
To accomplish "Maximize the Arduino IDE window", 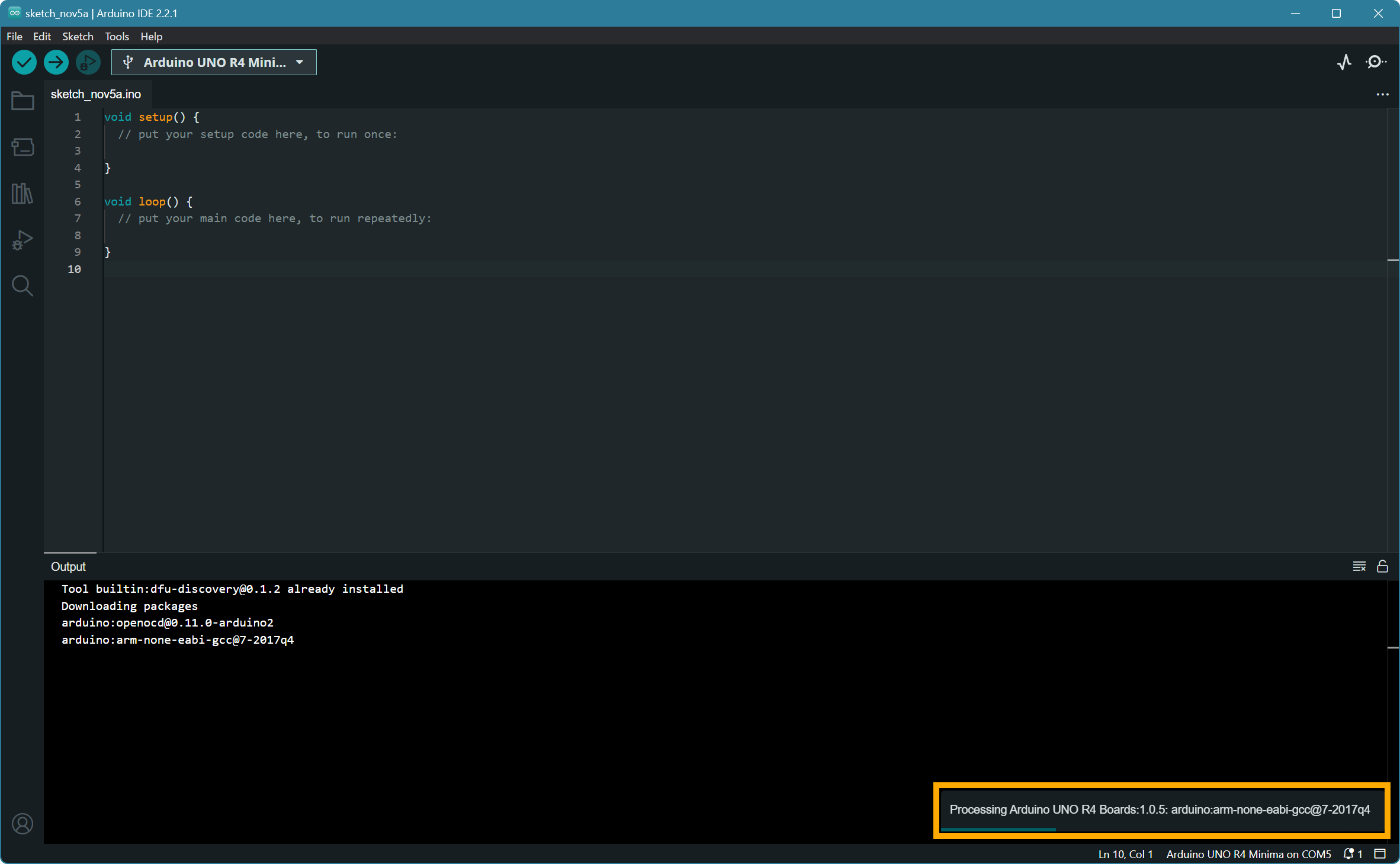I will 1336,13.
